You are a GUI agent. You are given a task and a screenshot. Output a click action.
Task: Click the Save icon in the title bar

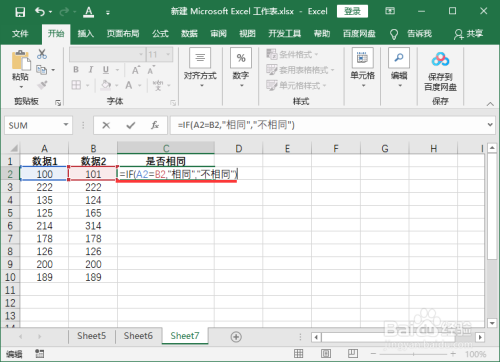coord(20,12)
